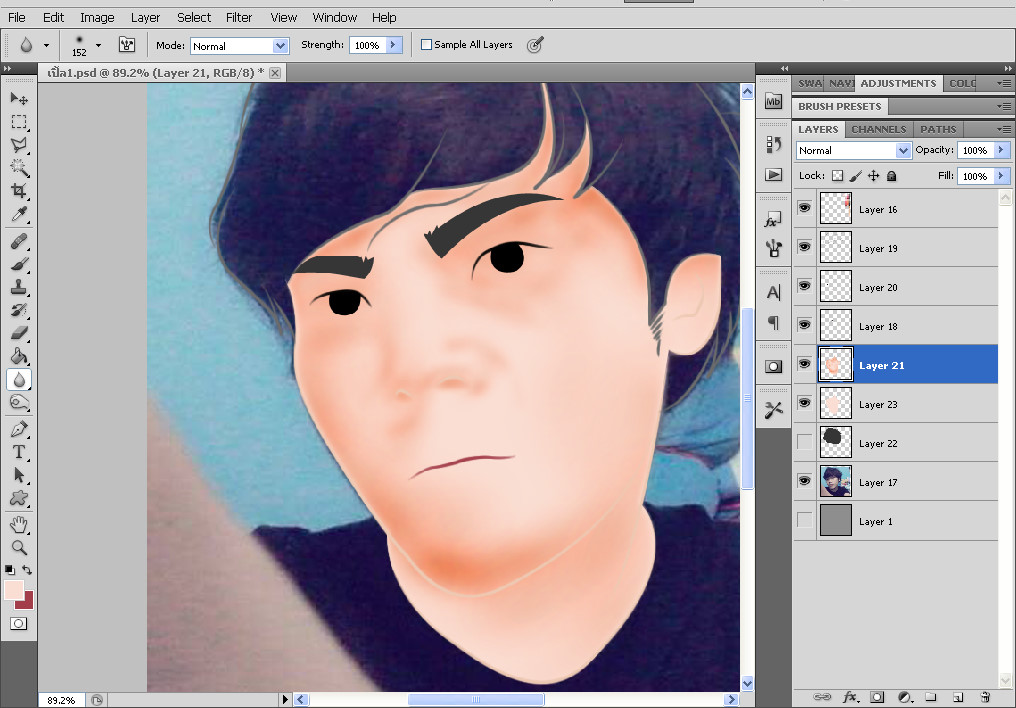
Task: Click the Strength value field
Action: pos(366,46)
